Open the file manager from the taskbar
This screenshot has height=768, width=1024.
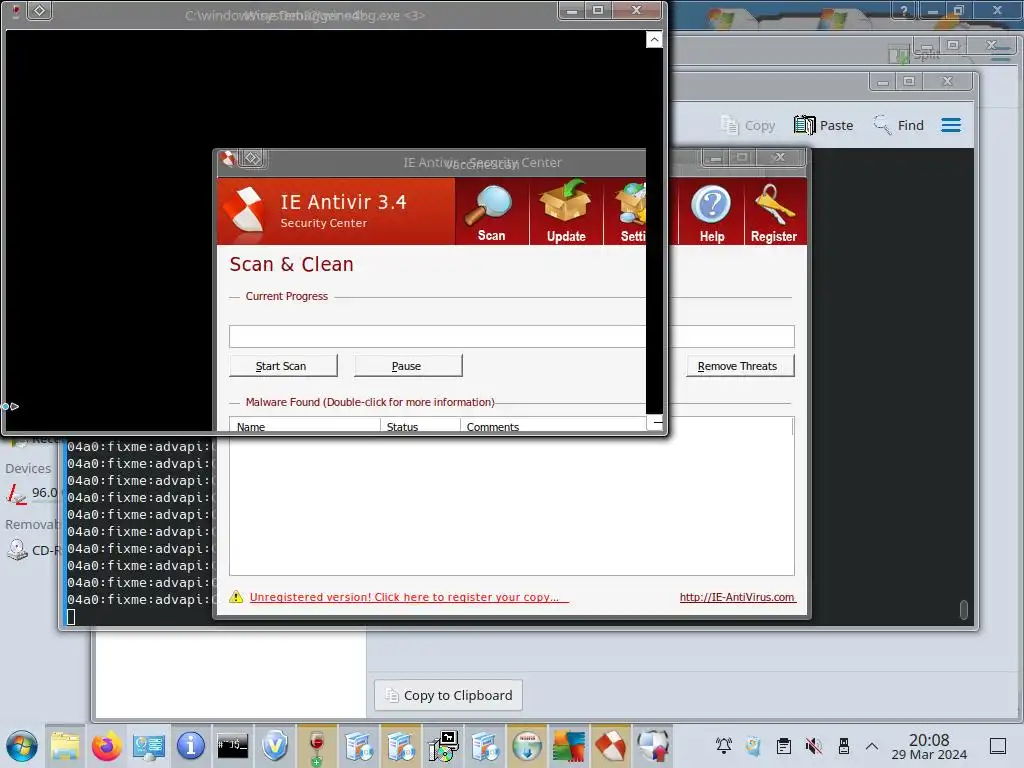click(65, 746)
